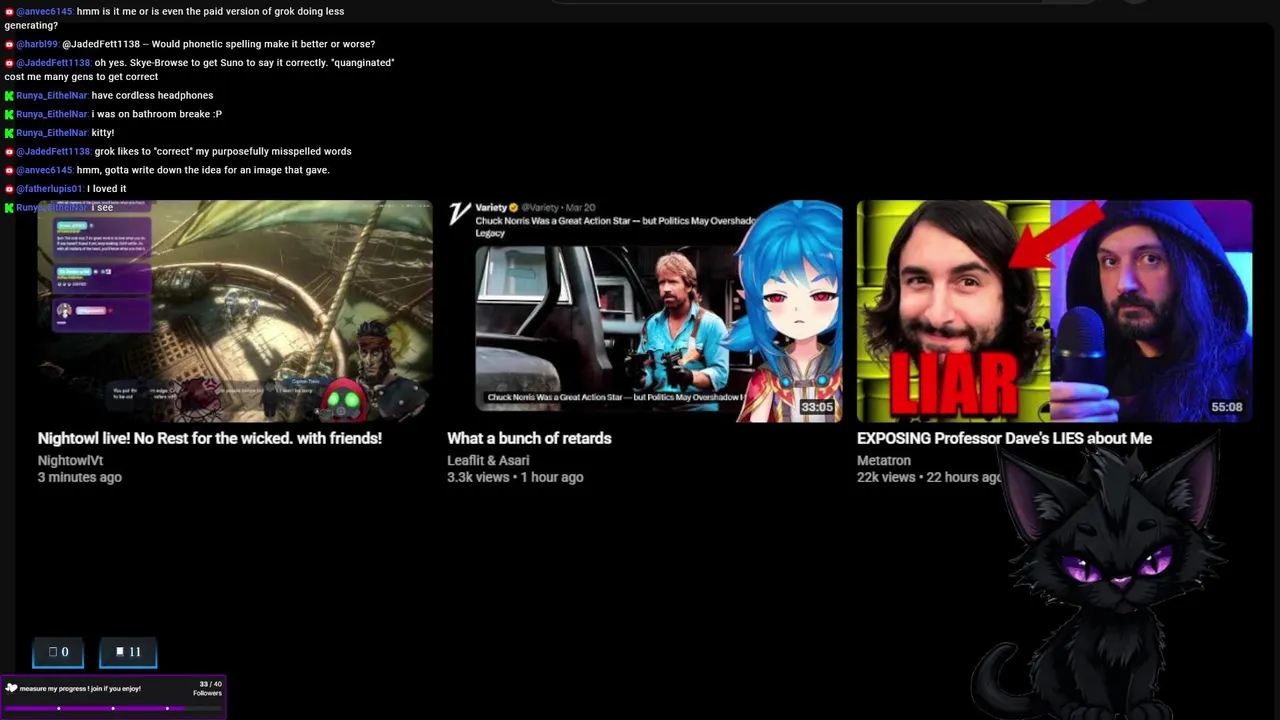Click the '3 minutes ago' timestamp
Screen dimensions: 1280x720
79,477
